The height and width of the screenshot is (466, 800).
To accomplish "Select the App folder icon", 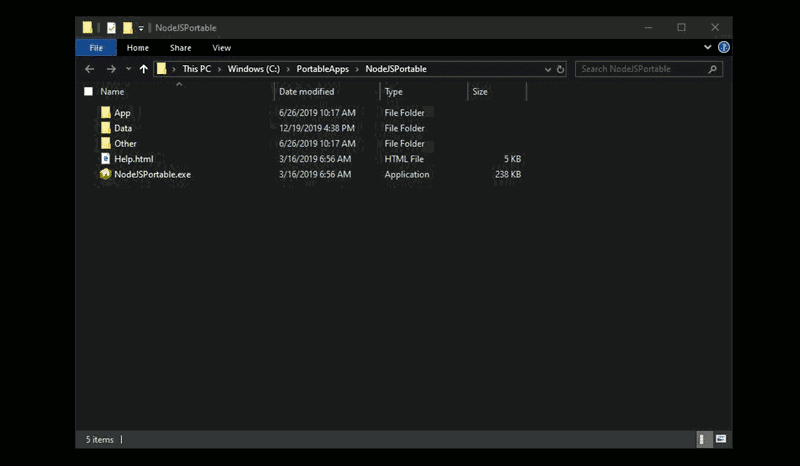I will [x=106, y=112].
